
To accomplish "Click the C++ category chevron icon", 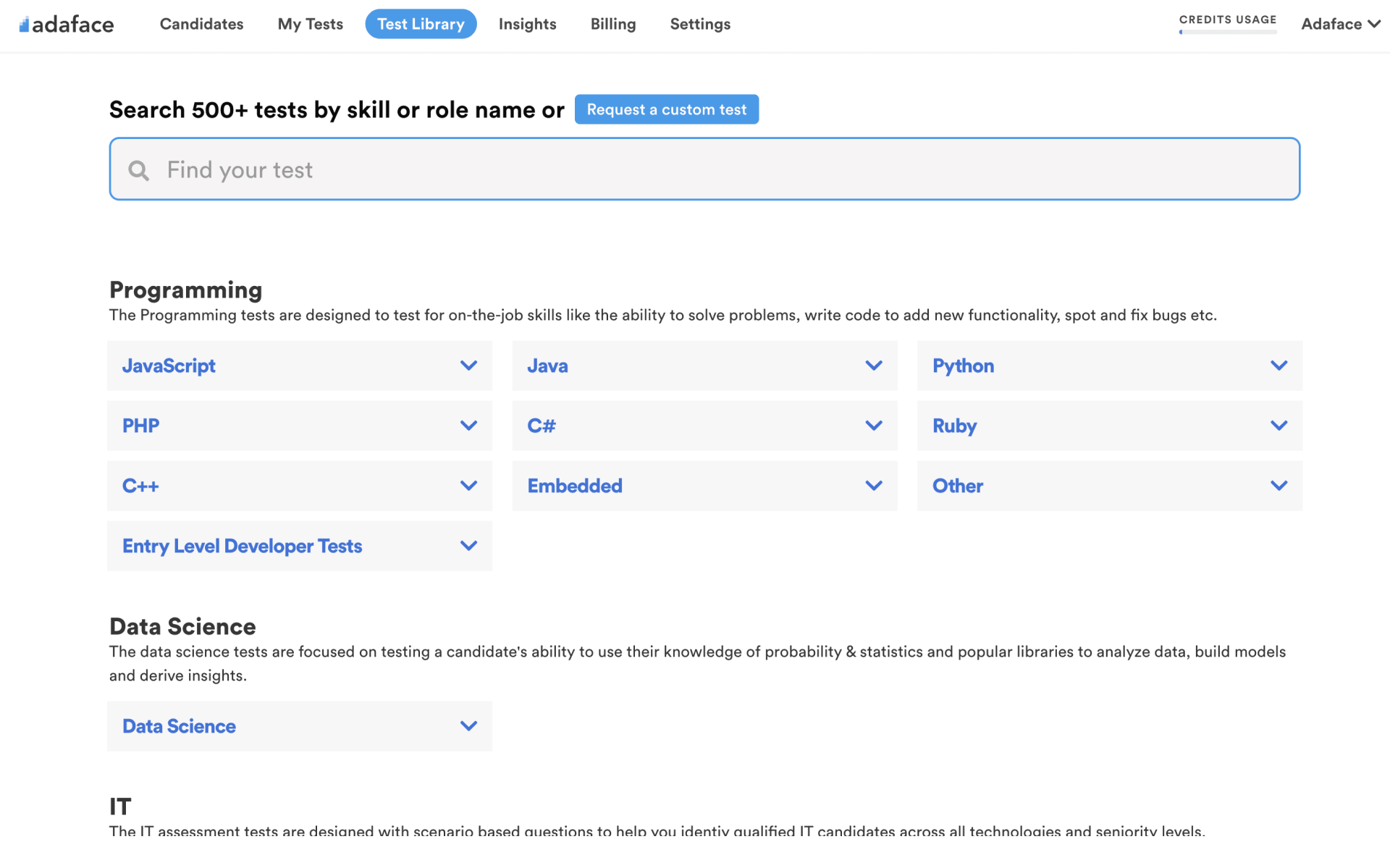I will click(468, 486).
